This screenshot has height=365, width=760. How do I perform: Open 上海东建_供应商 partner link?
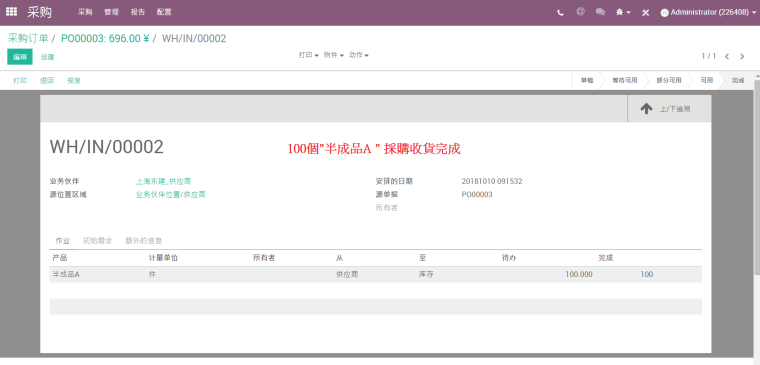pyautogui.click(x=163, y=181)
